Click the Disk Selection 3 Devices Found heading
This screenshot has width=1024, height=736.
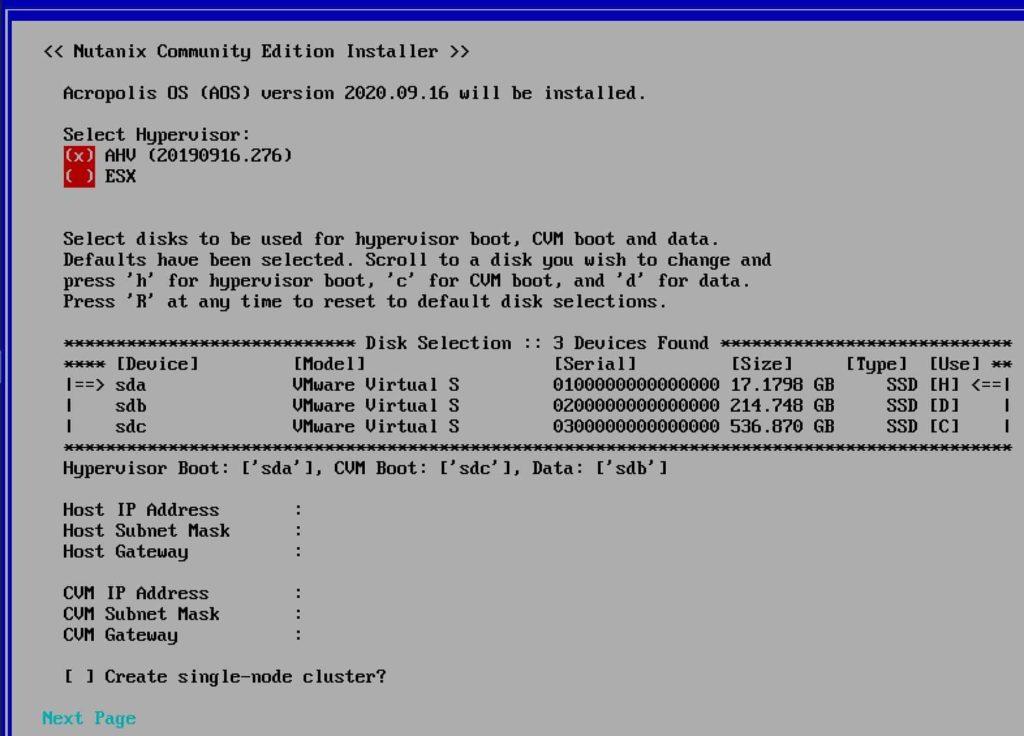(x=537, y=344)
